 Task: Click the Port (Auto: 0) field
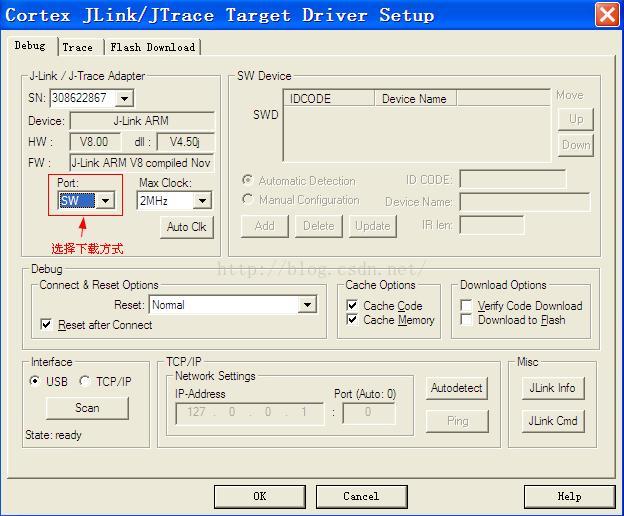click(369, 413)
